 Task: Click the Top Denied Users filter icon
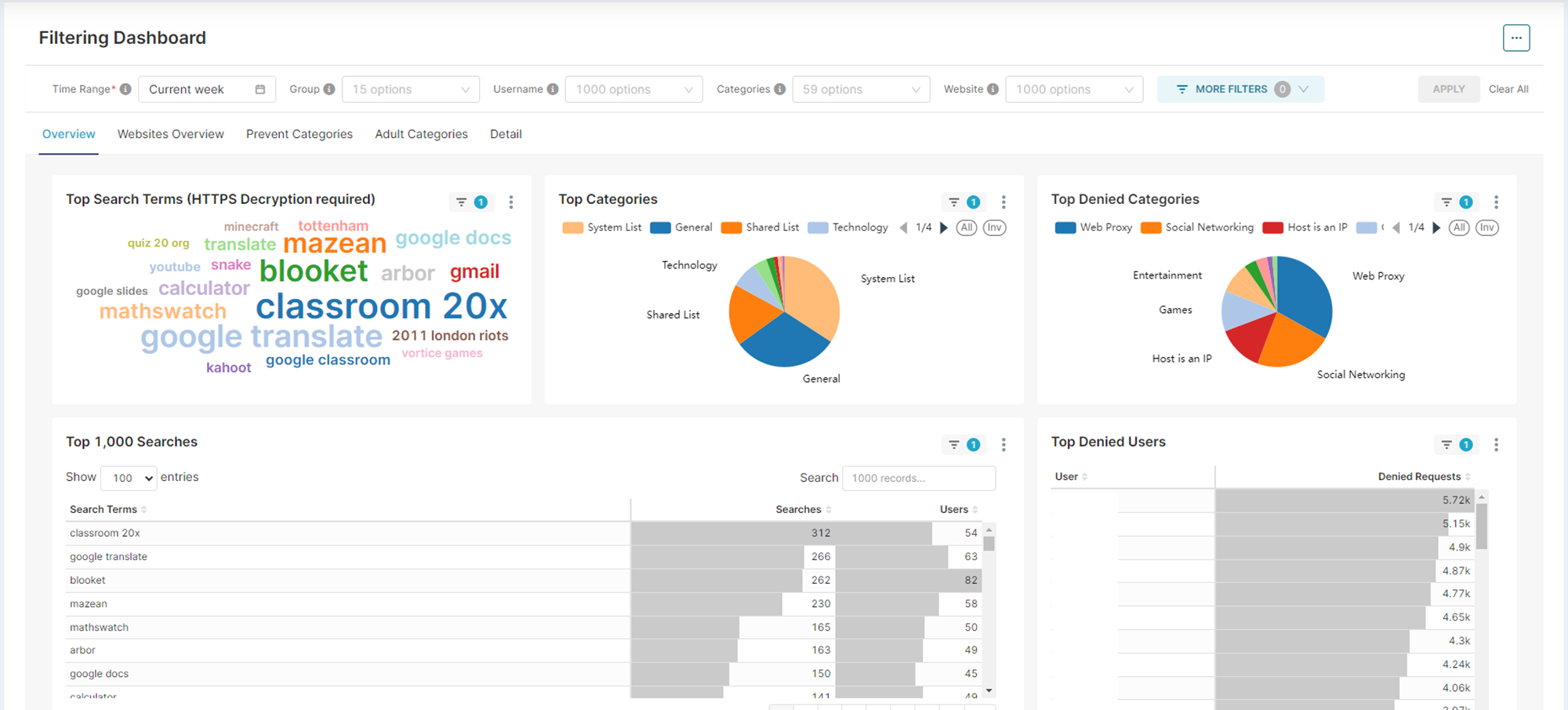click(1446, 445)
